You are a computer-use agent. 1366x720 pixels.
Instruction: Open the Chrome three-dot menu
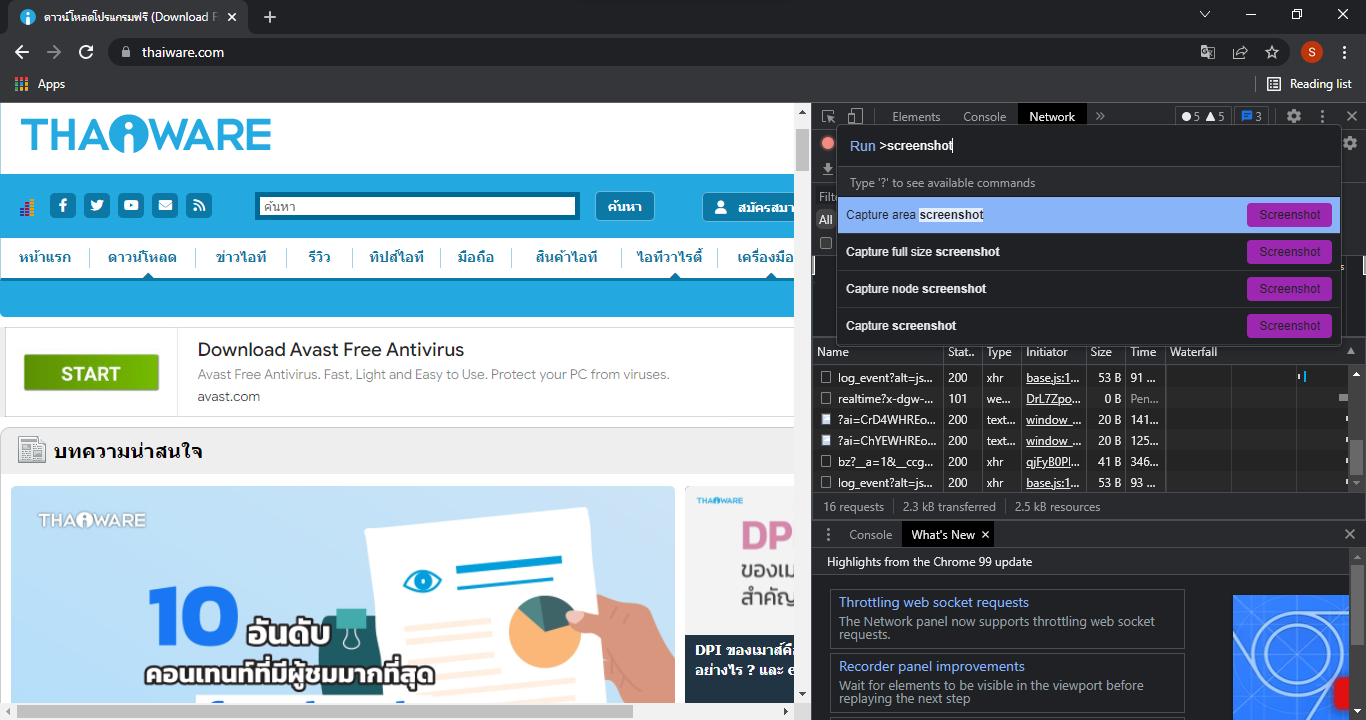pyautogui.click(x=1344, y=52)
